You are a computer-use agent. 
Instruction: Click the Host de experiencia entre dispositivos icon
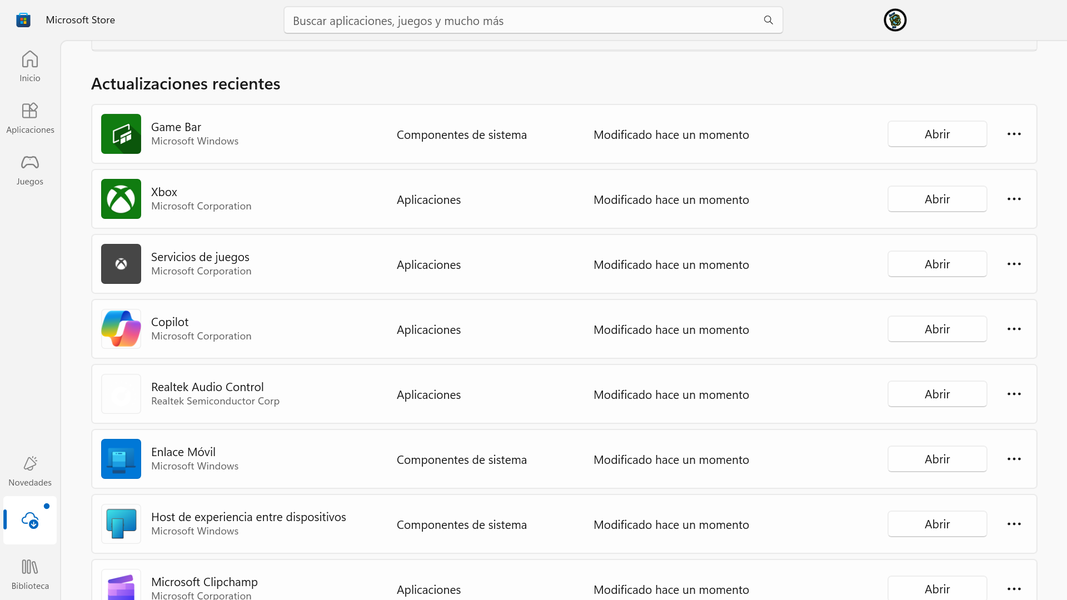[x=121, y=524]
